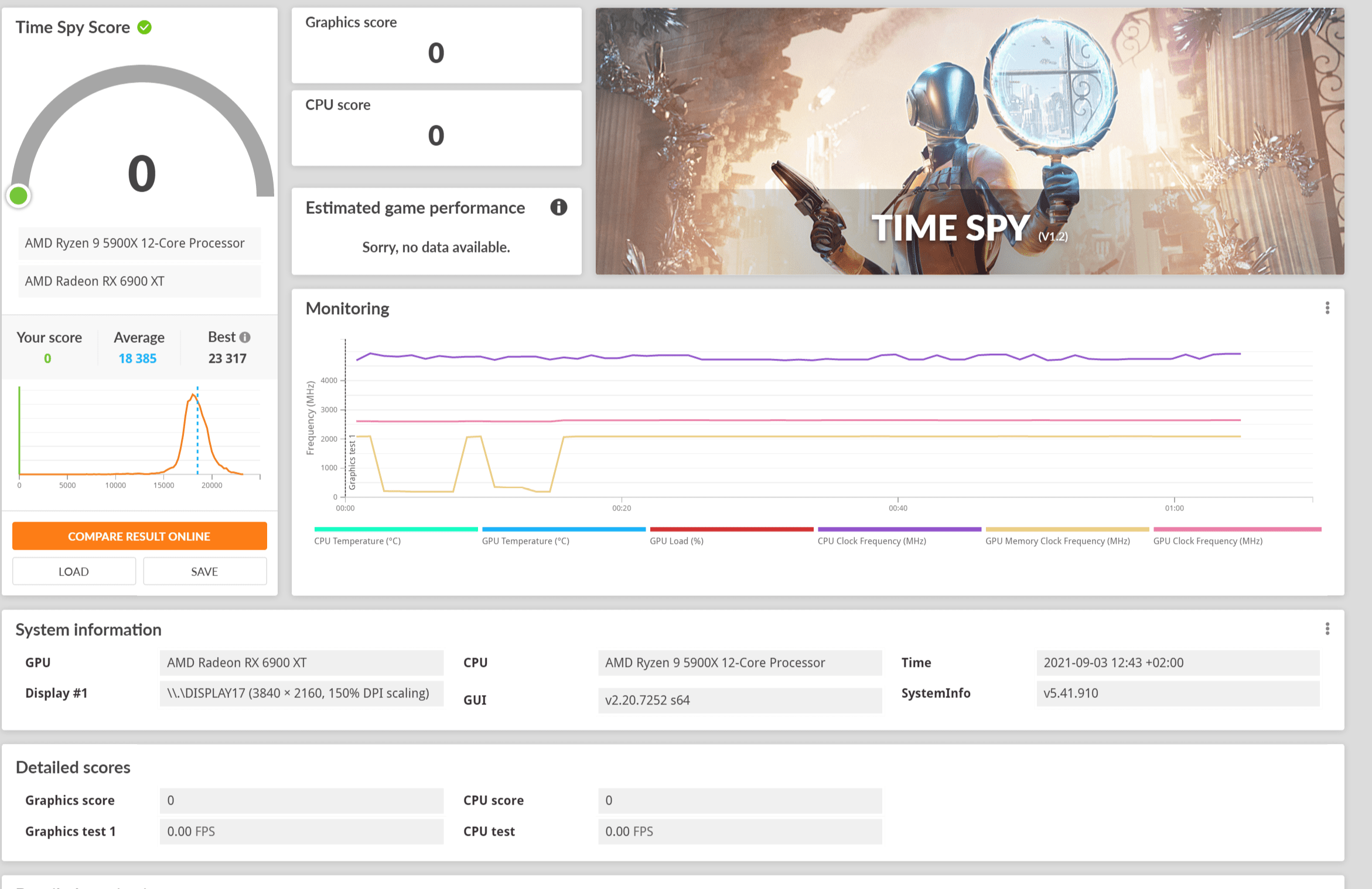
Task: Click the green validation checkmark icon
Action: [x=144, y=27]
